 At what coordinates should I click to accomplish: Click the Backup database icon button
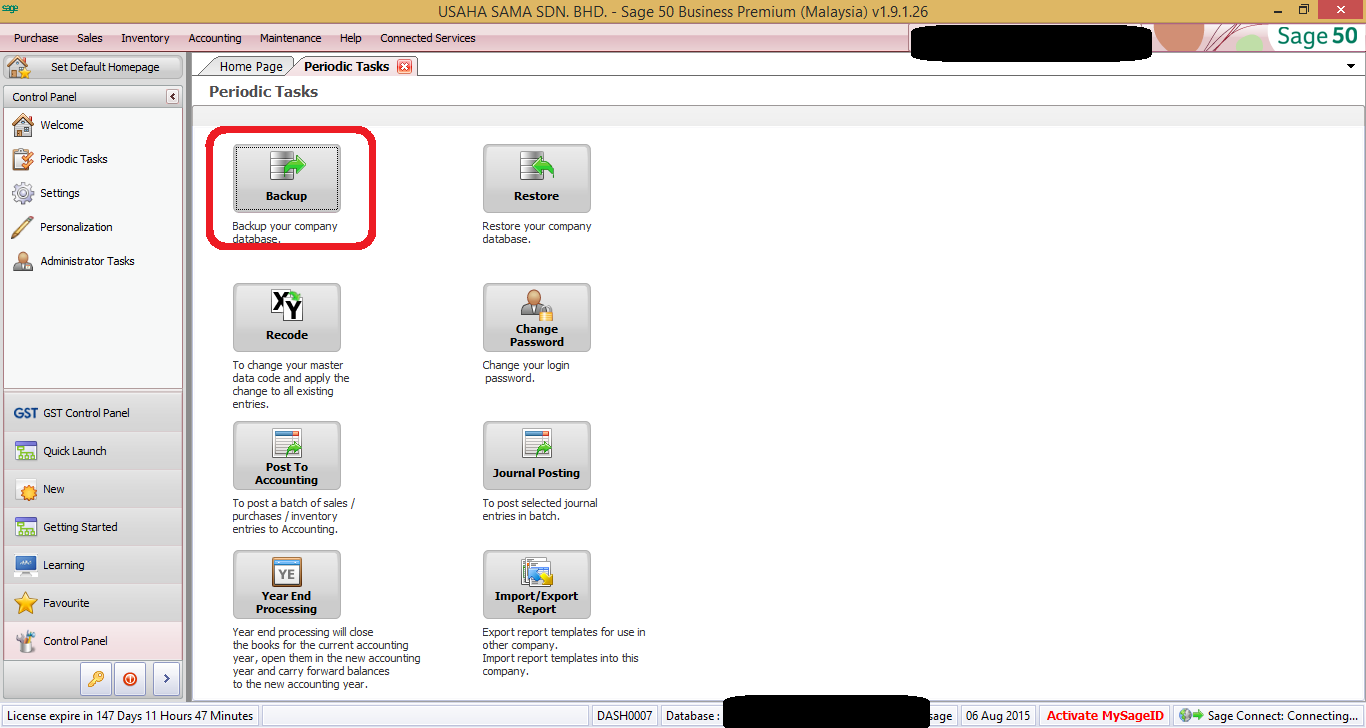click(286, 178)
